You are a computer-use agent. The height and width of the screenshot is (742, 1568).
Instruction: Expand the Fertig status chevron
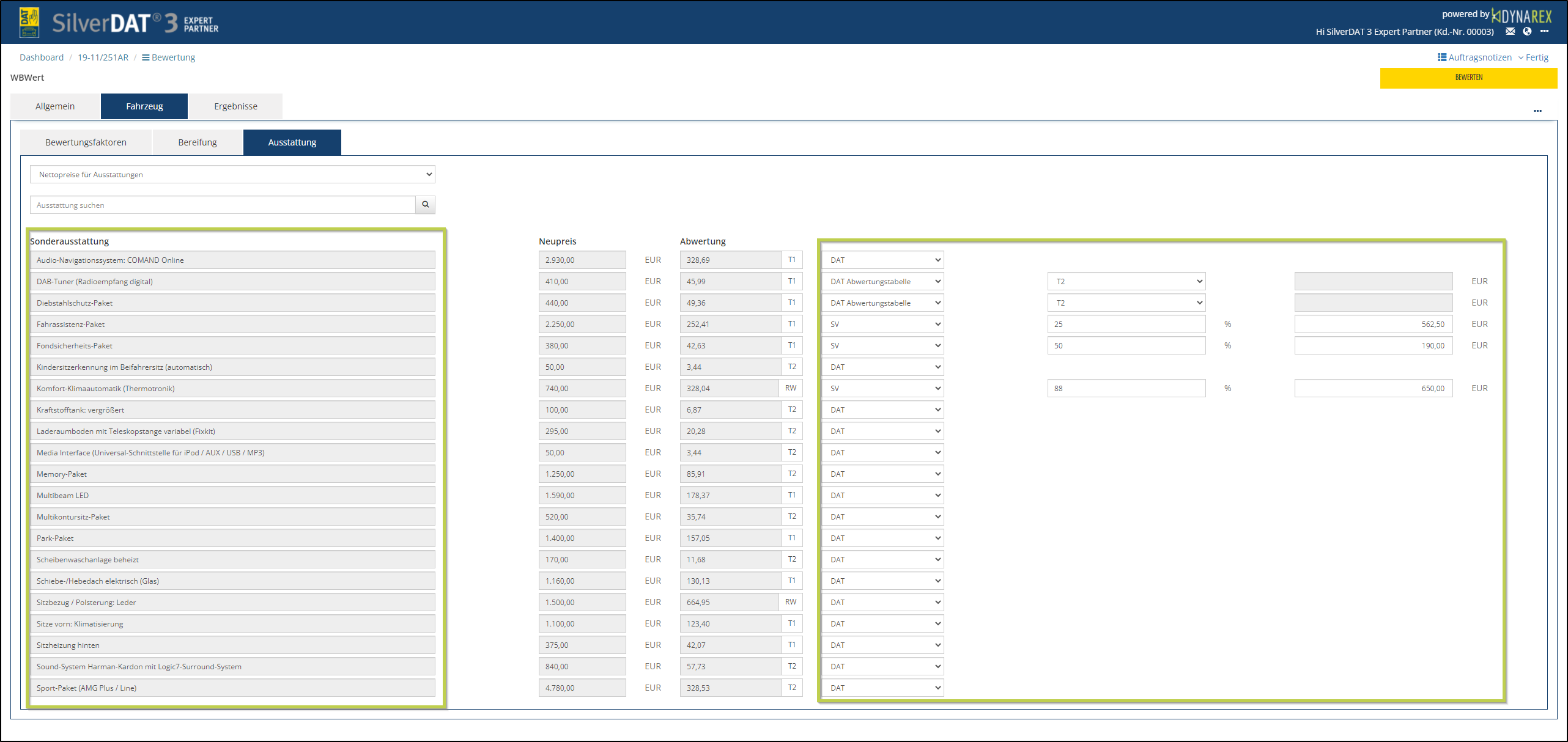coord(1520,57)
